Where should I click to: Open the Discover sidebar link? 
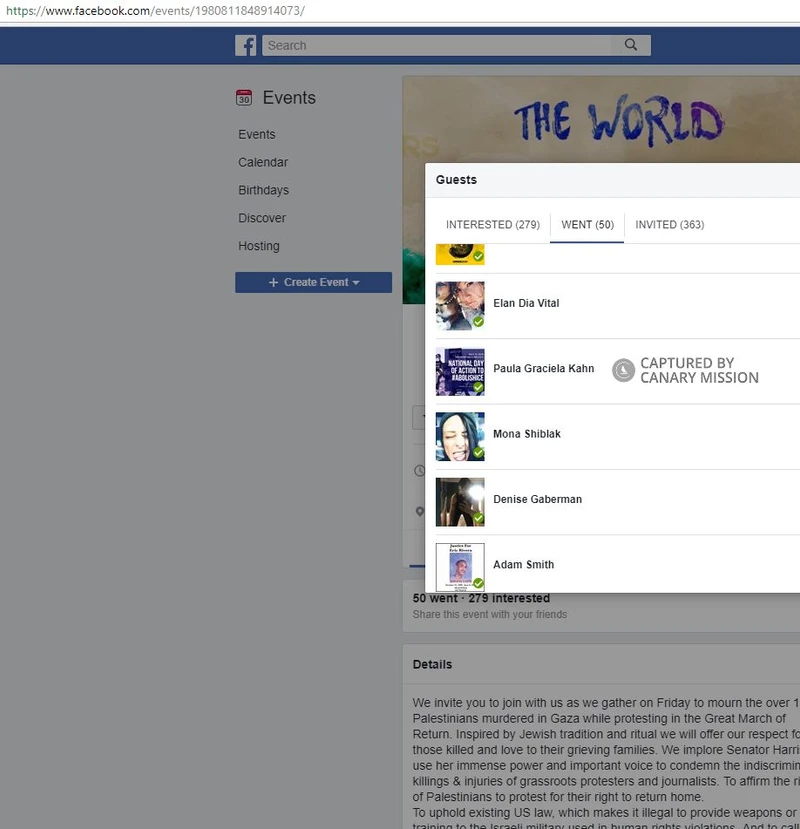point(262,218)
